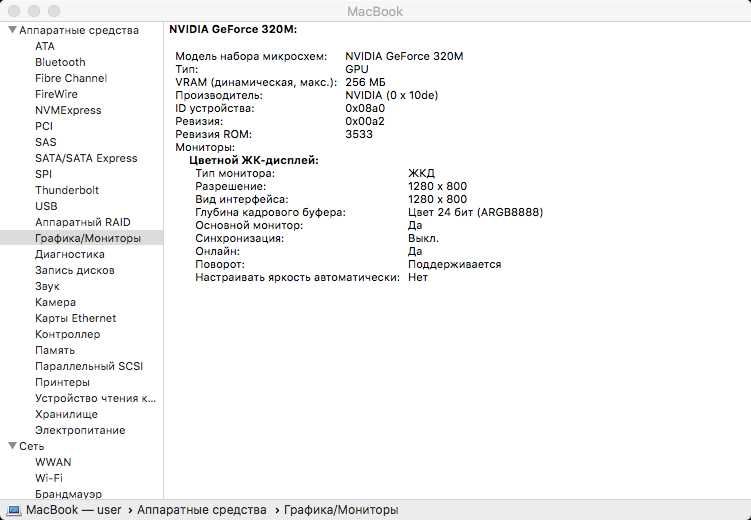Viewport: 751px width, 520px height.
Task: Click the chipset model value NVIDIA GeForce 320M
Action: point(404,57)
